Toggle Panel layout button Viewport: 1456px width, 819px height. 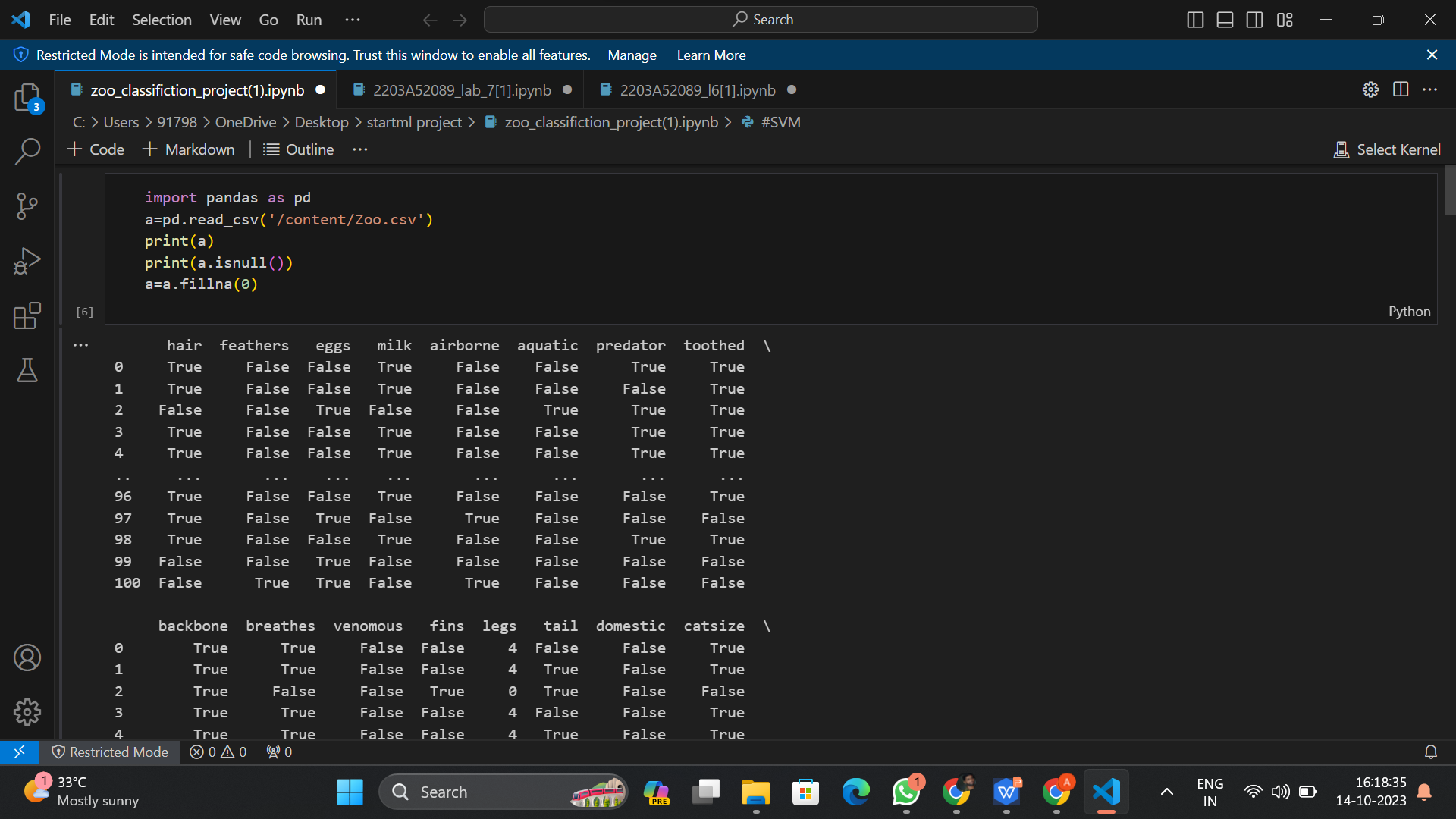(x=1225, y=20)
